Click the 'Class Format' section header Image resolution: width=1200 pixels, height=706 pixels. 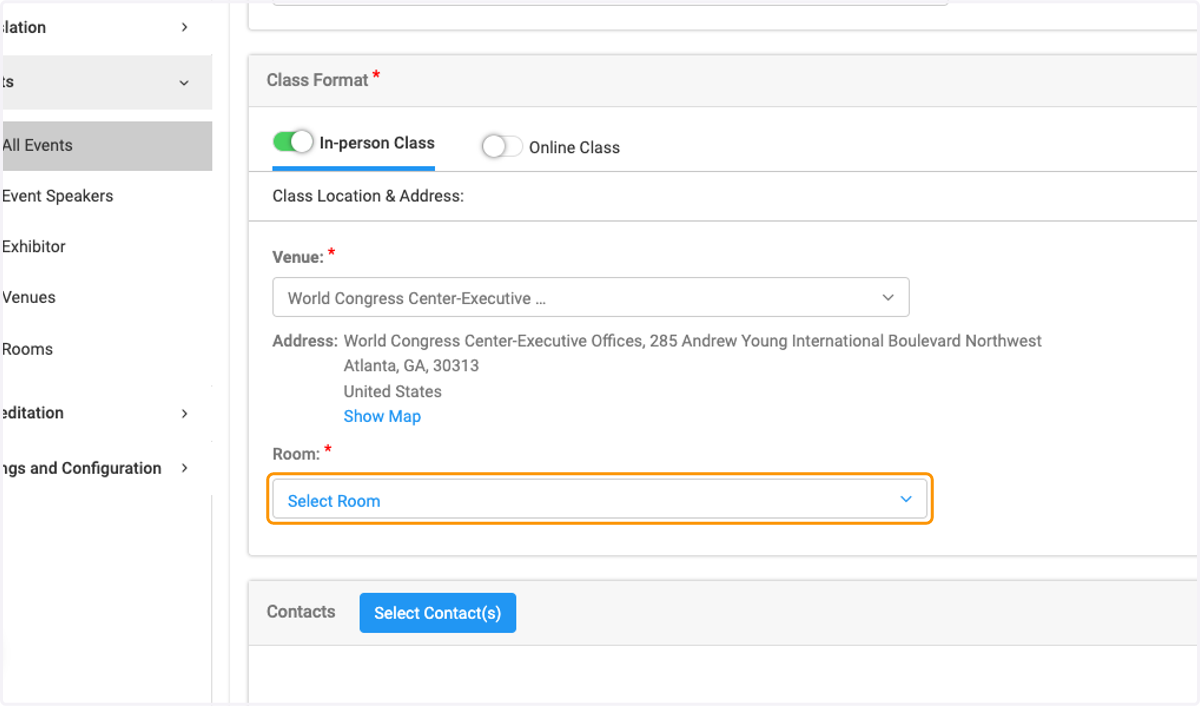[318, 80]
